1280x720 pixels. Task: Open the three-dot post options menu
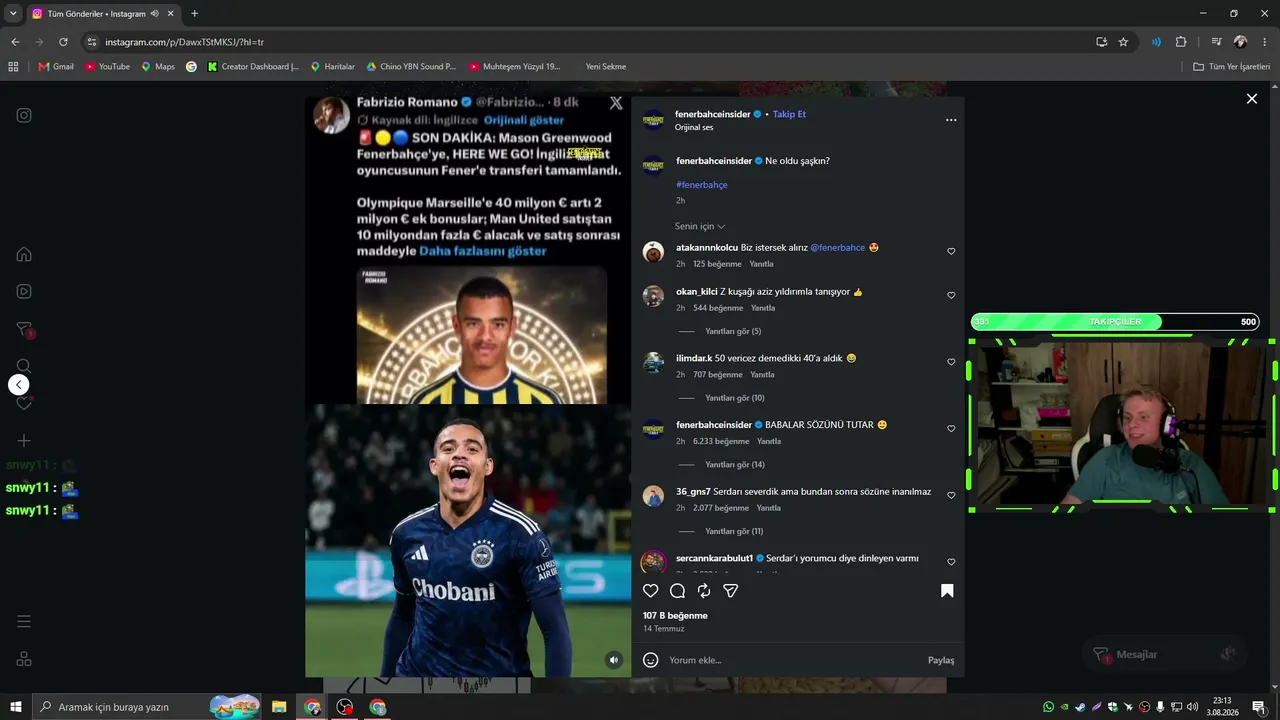coord(951,120)
